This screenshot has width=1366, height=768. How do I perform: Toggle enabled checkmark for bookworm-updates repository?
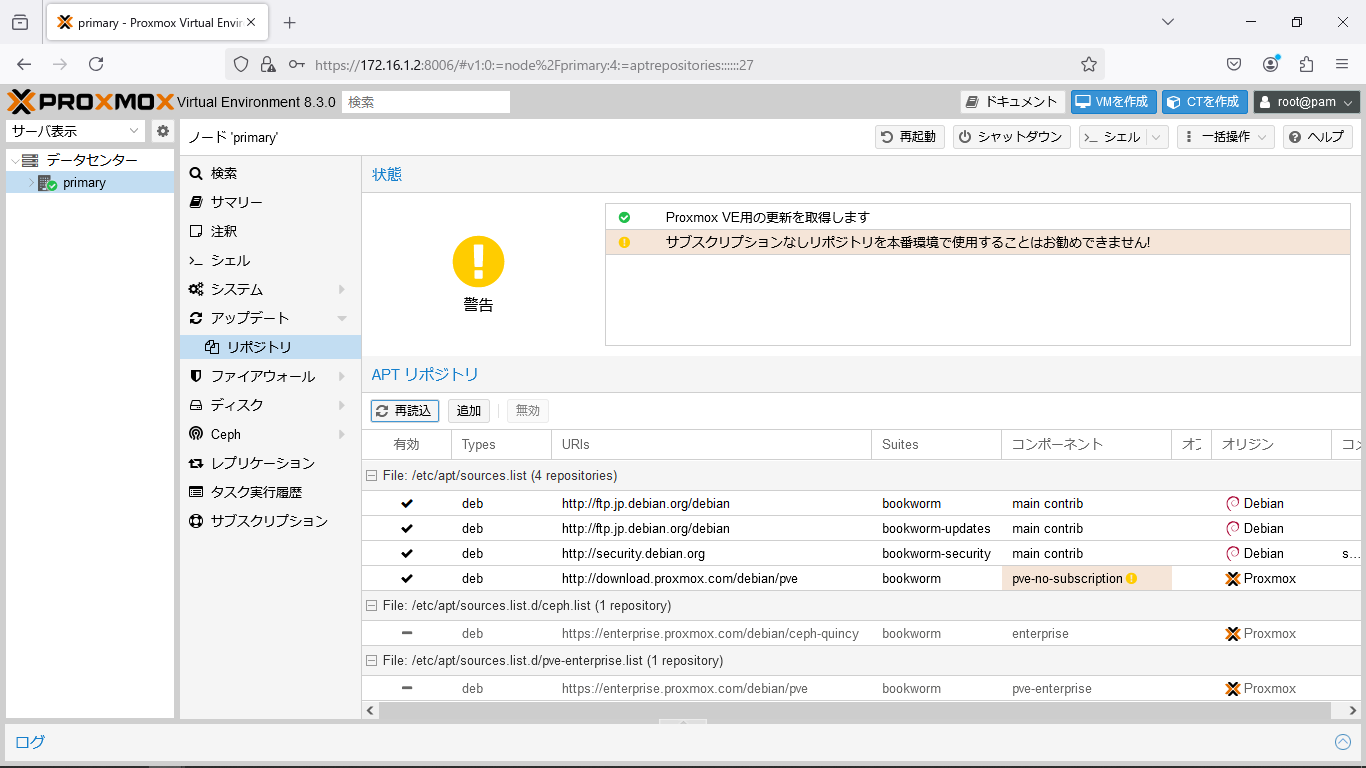pos(407,528)
